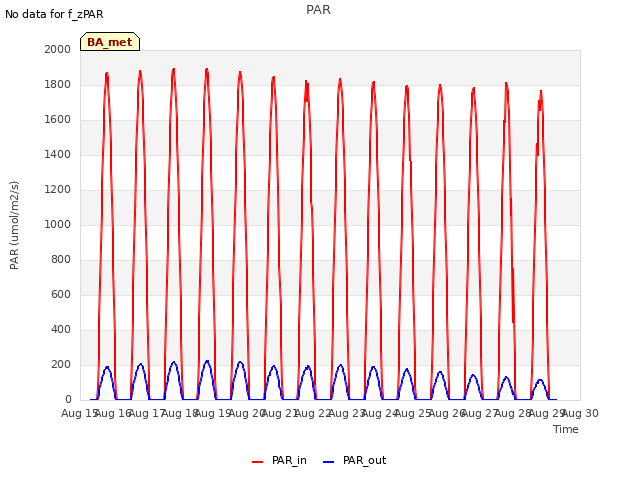
Task: Click the Time x-axis title
Action: (565, 429)
